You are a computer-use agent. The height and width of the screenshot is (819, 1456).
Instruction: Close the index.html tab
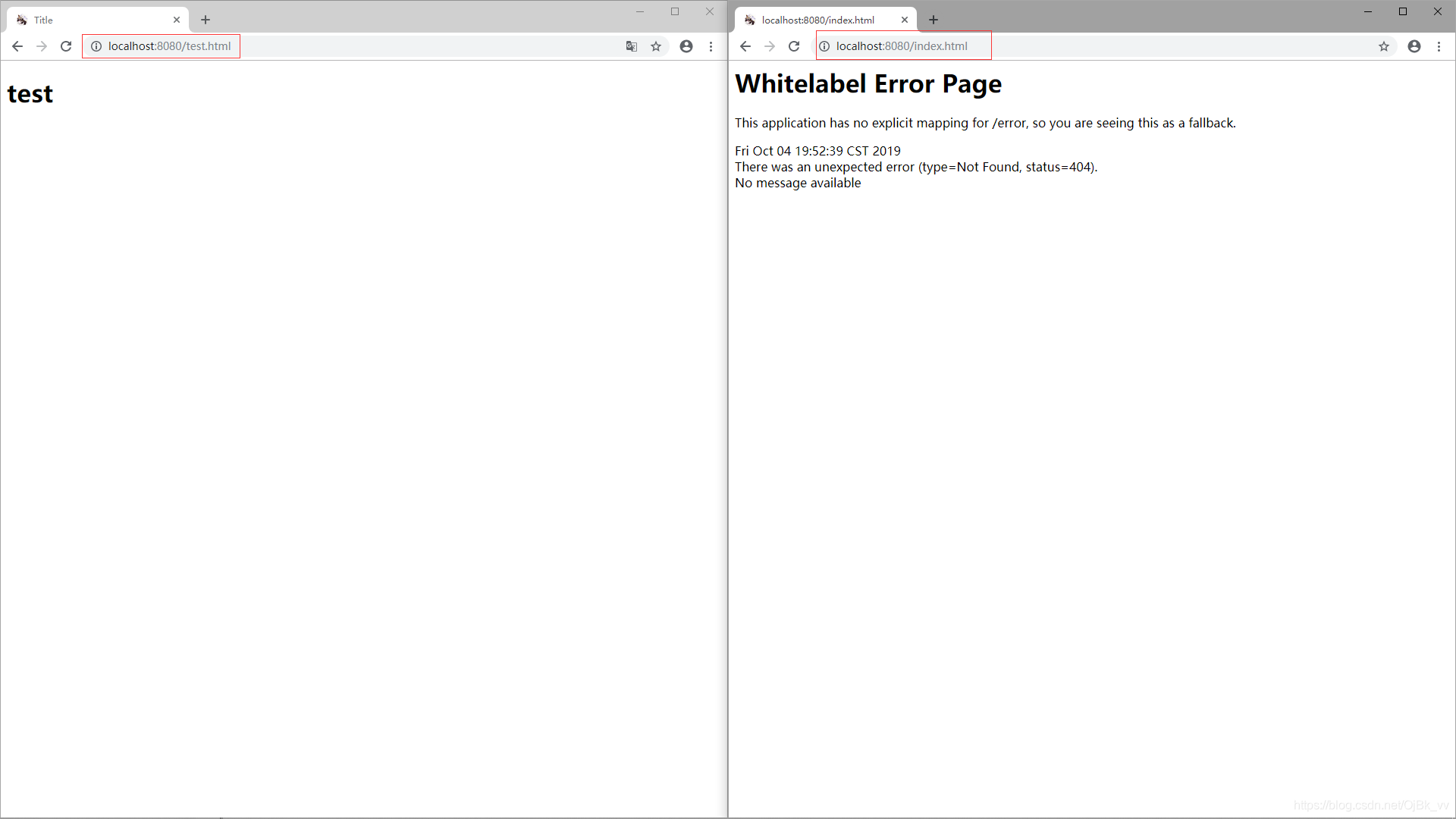click(x=905, y=20)
